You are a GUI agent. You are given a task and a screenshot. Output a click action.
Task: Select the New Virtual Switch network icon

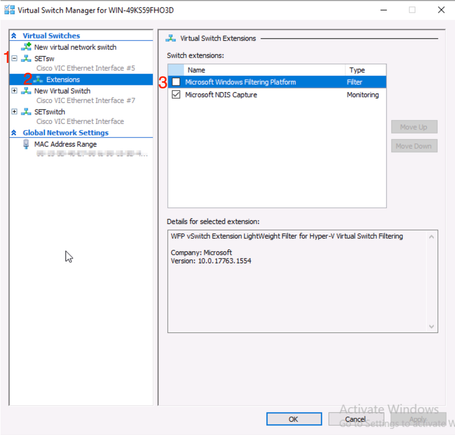tap(26, 91)
